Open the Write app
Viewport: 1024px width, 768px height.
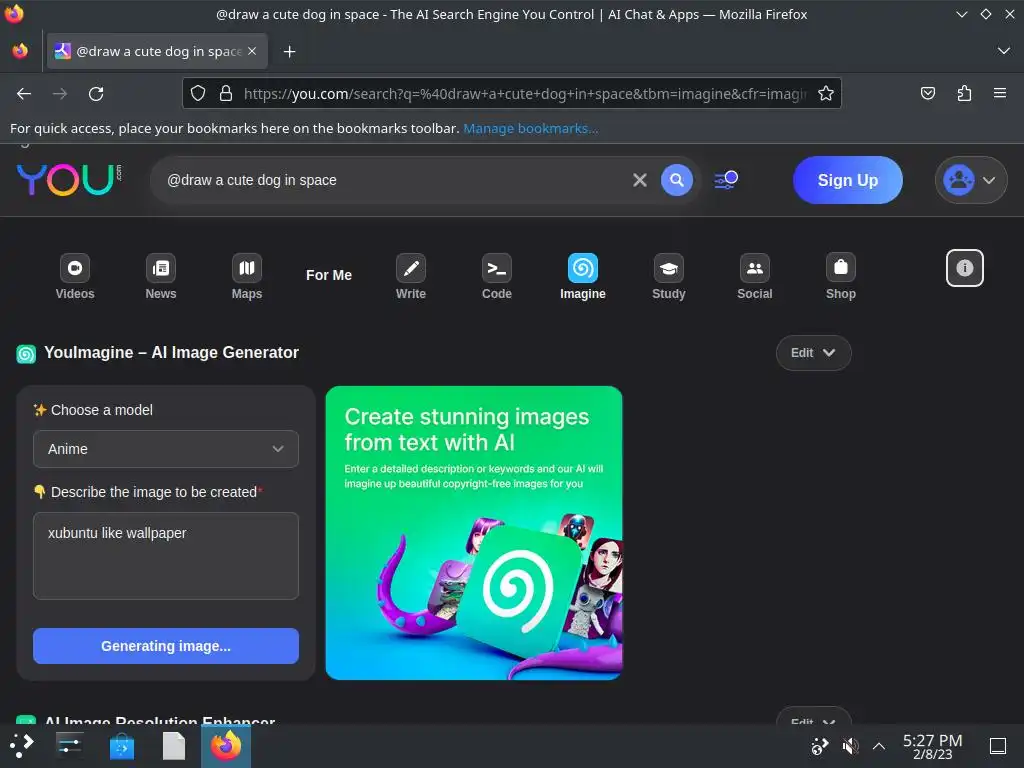coord(411,276)
